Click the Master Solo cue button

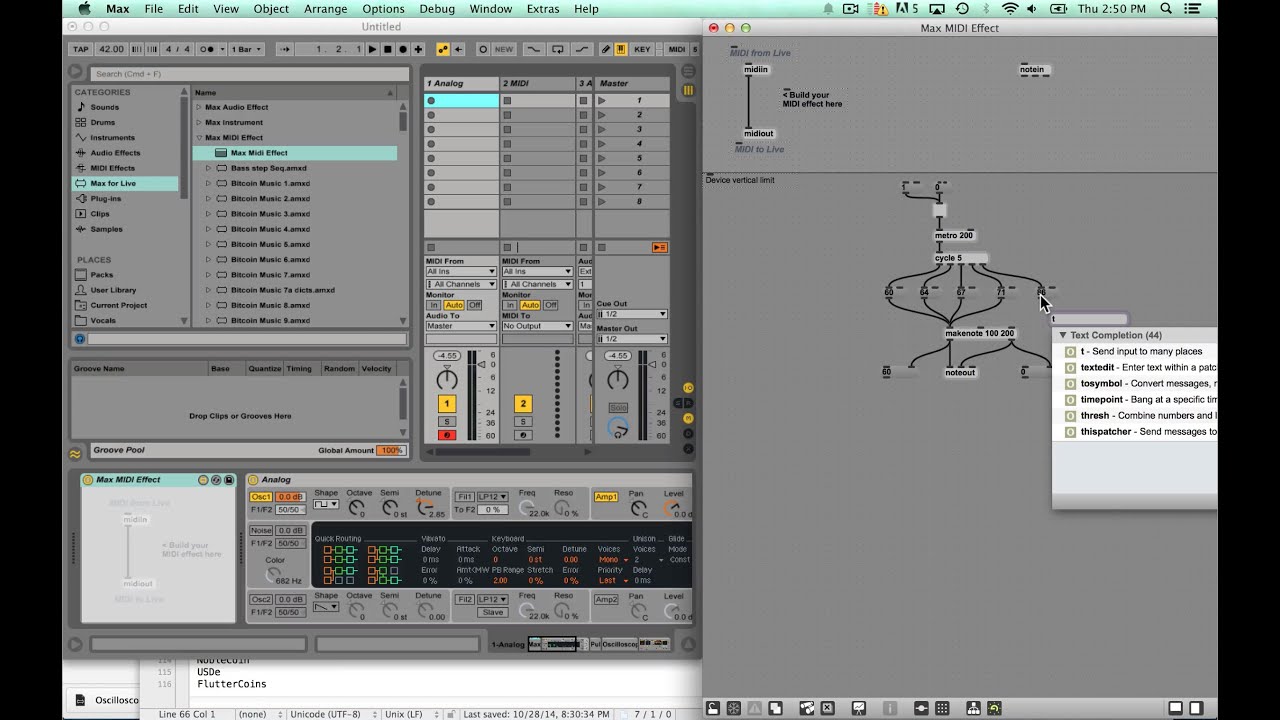click(618, 408)
